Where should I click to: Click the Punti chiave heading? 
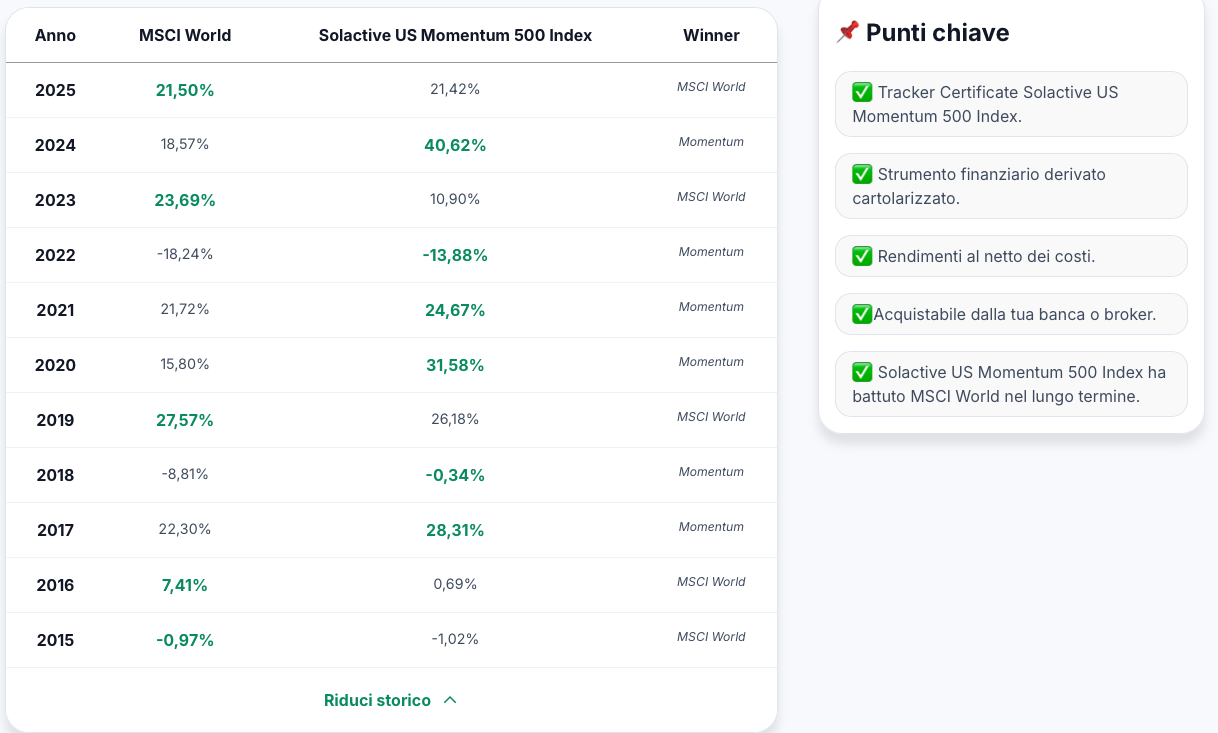coord(937,33)
